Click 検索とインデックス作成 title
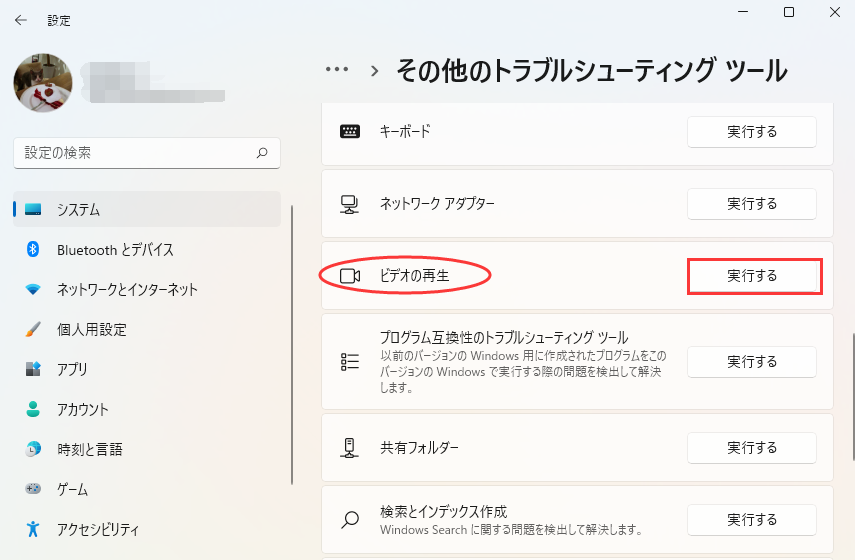Image resolution: width=855 pixels, height=560 pixels. click(x=443, y=511)
